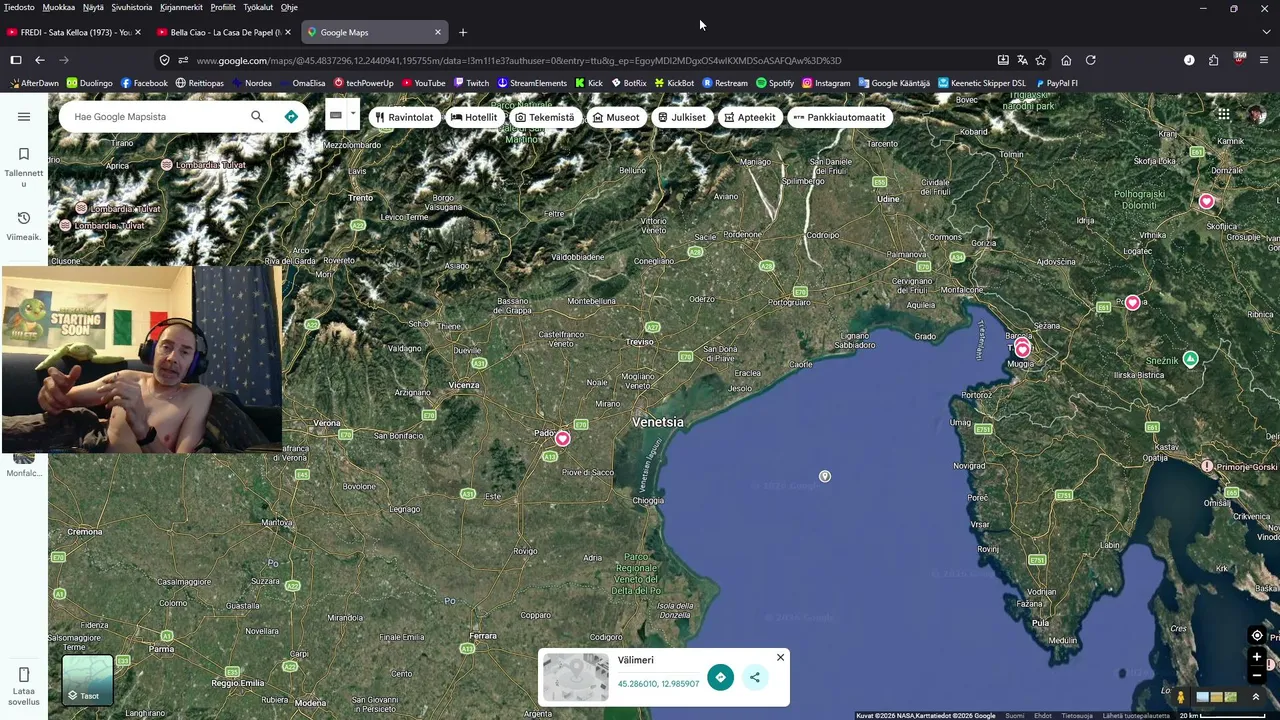Filter map by Hotellit
This screenshot has width=1280, height=720.
click(474, 117)
